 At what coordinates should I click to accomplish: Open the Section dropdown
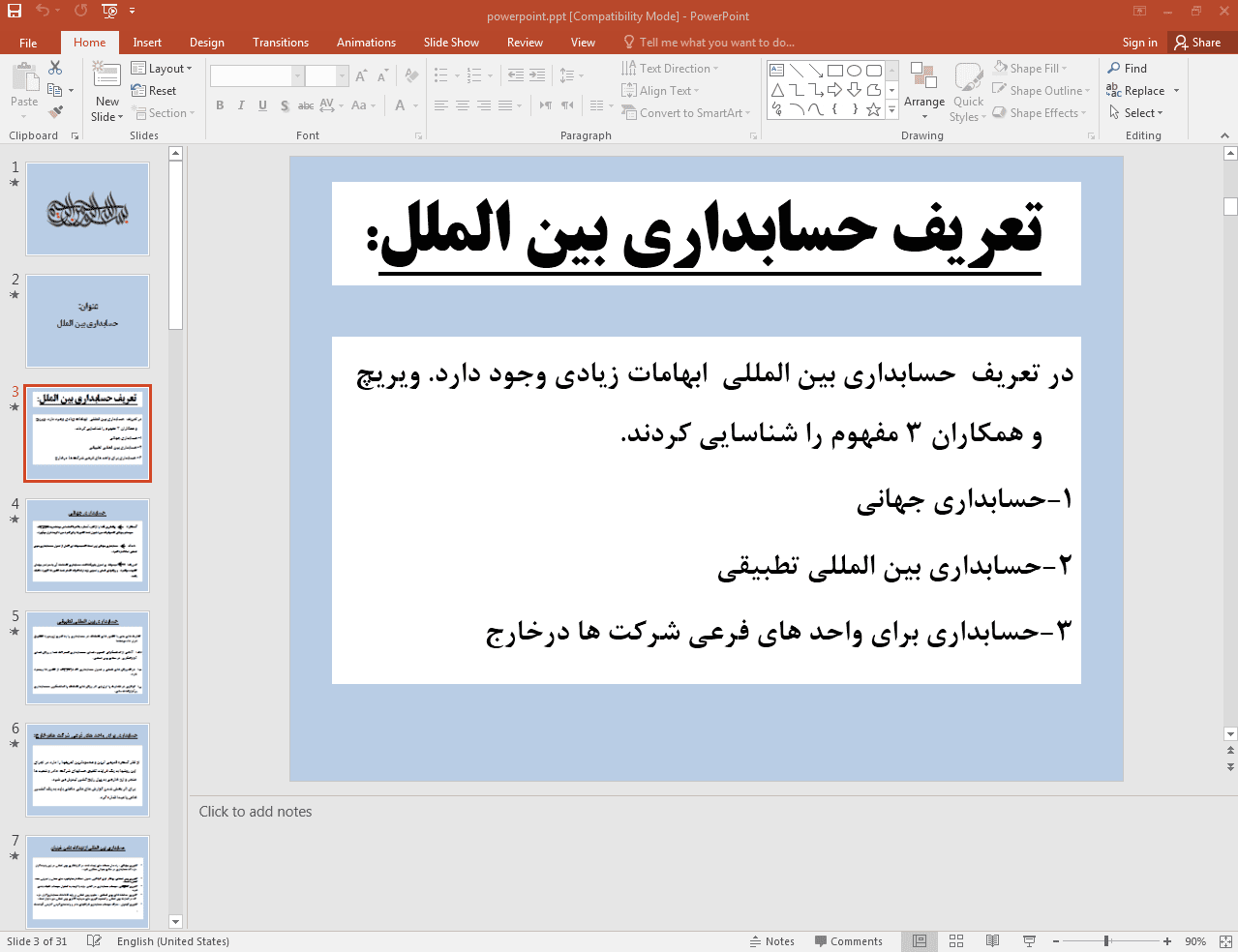(x=162, y=113)
